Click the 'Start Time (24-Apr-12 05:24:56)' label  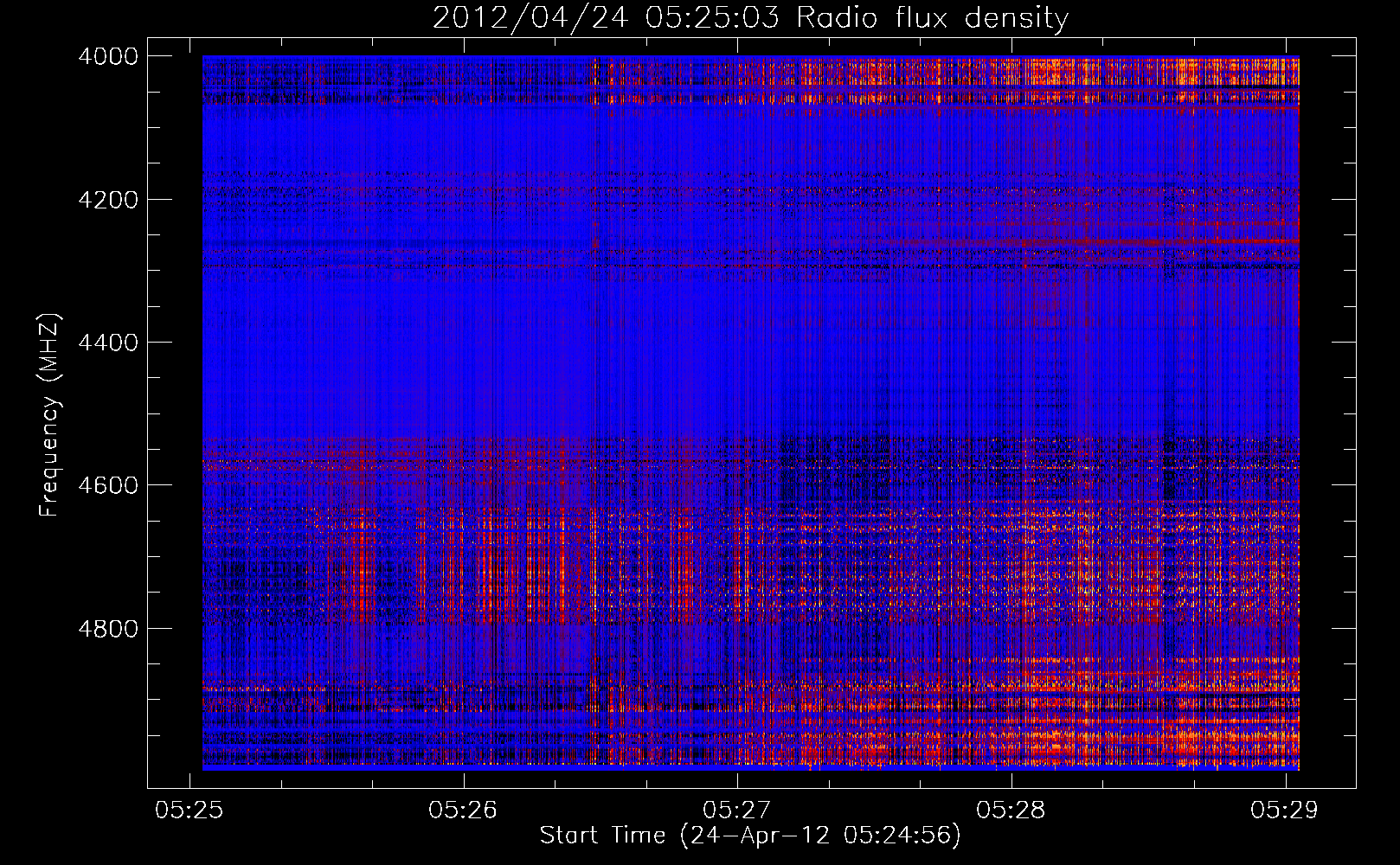[750, 836]
